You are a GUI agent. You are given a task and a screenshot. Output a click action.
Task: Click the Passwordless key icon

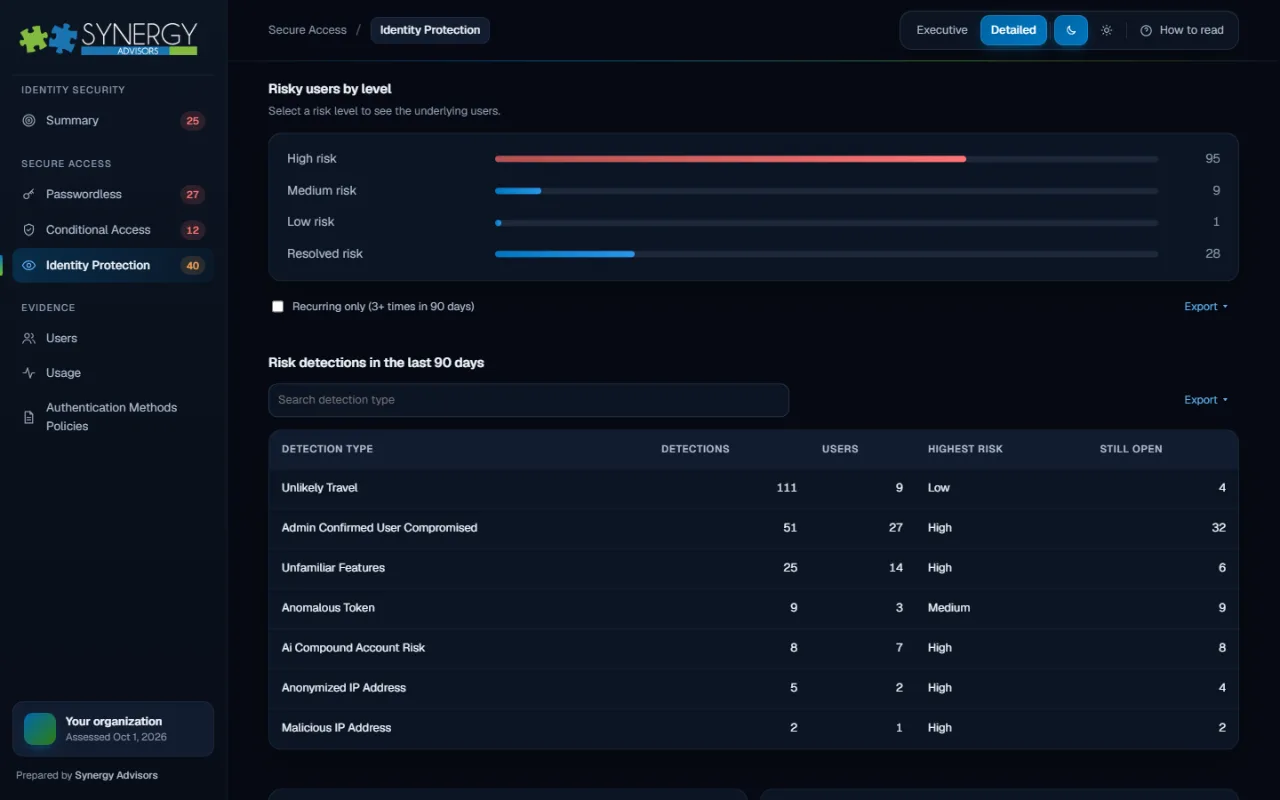29,194
